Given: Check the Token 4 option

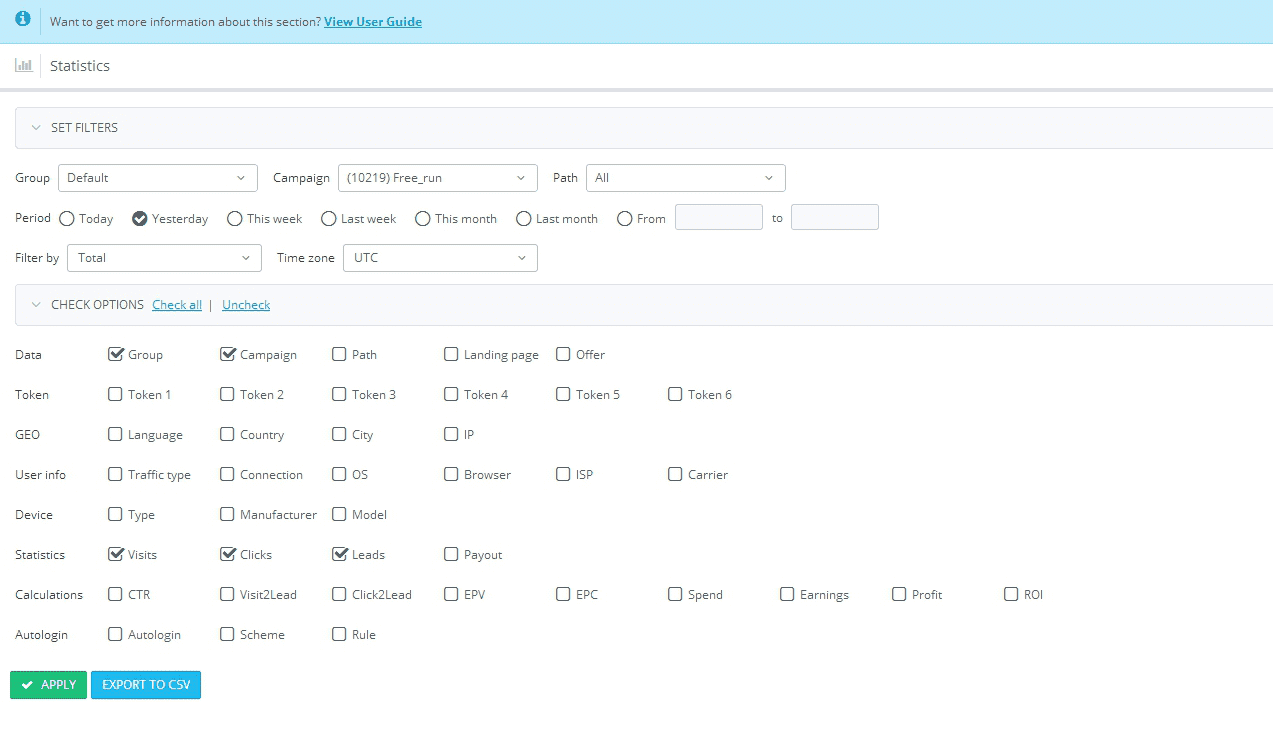Looking at the screenshot, I should coord(451,394).
